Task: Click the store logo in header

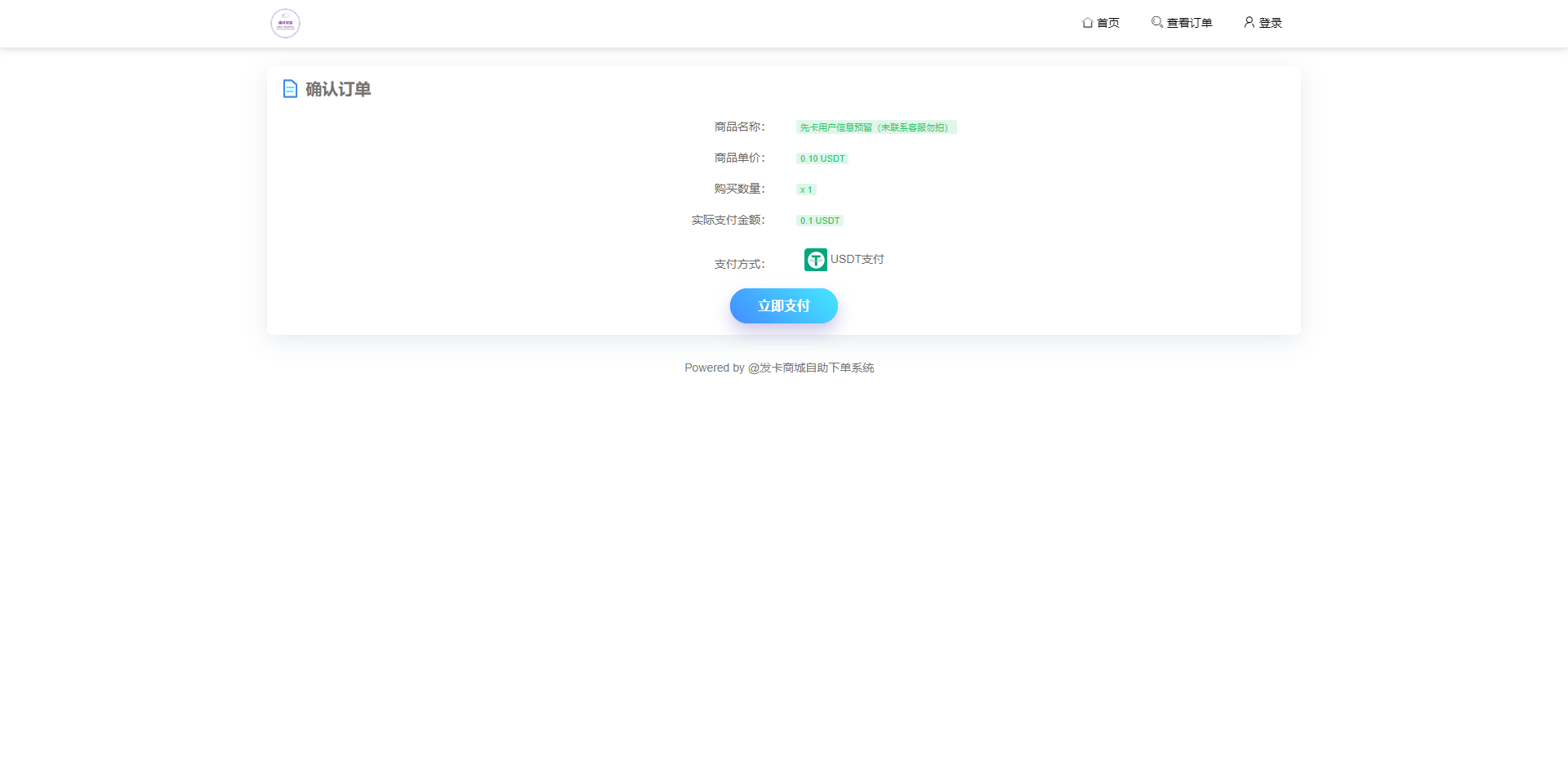Action: [285, 24]
